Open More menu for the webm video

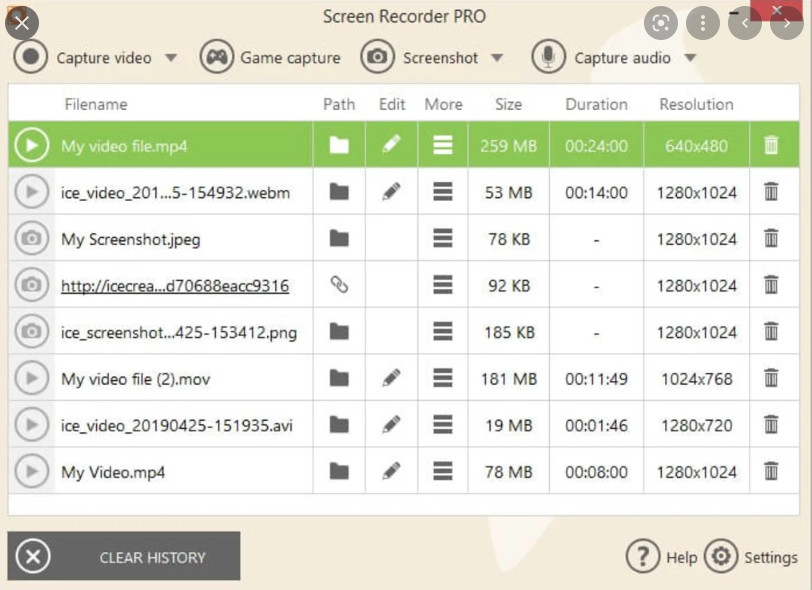coord(443,192)
